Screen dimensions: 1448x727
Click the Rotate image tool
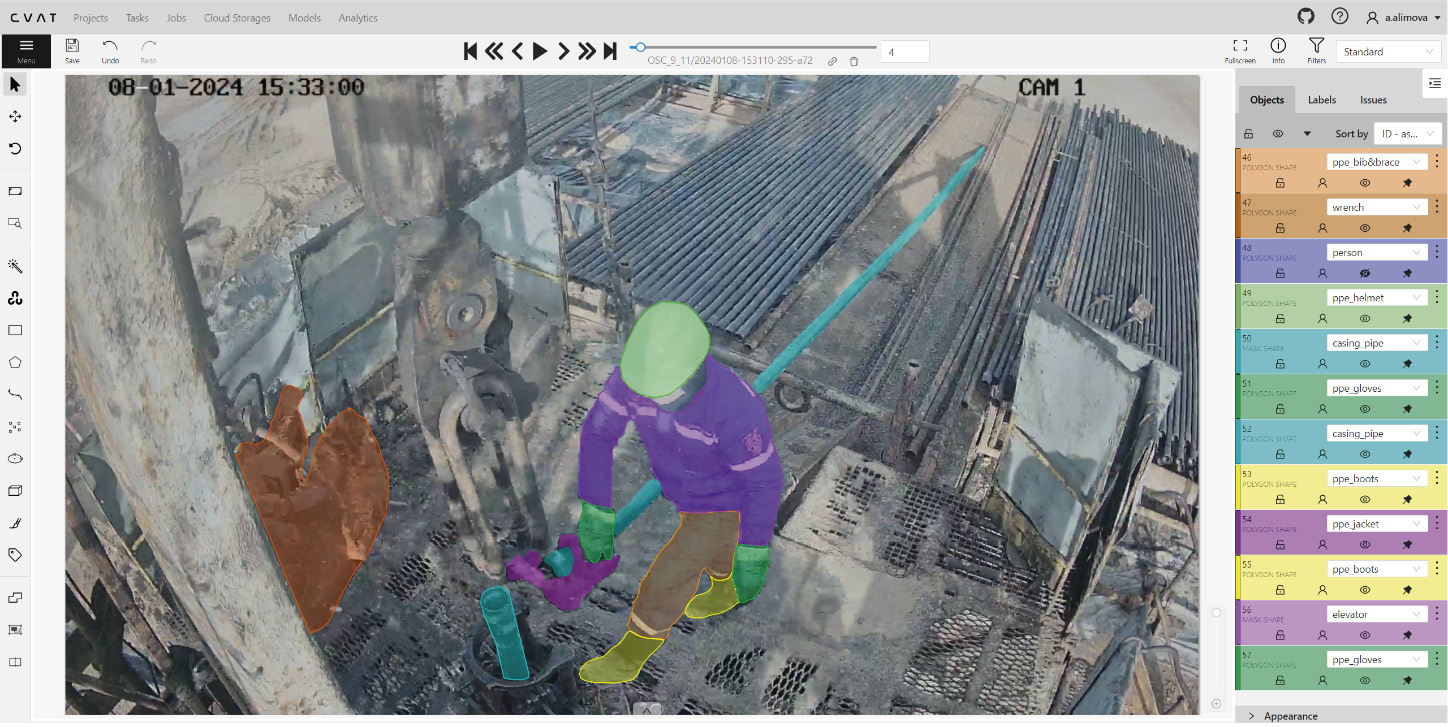coord(15,148)
